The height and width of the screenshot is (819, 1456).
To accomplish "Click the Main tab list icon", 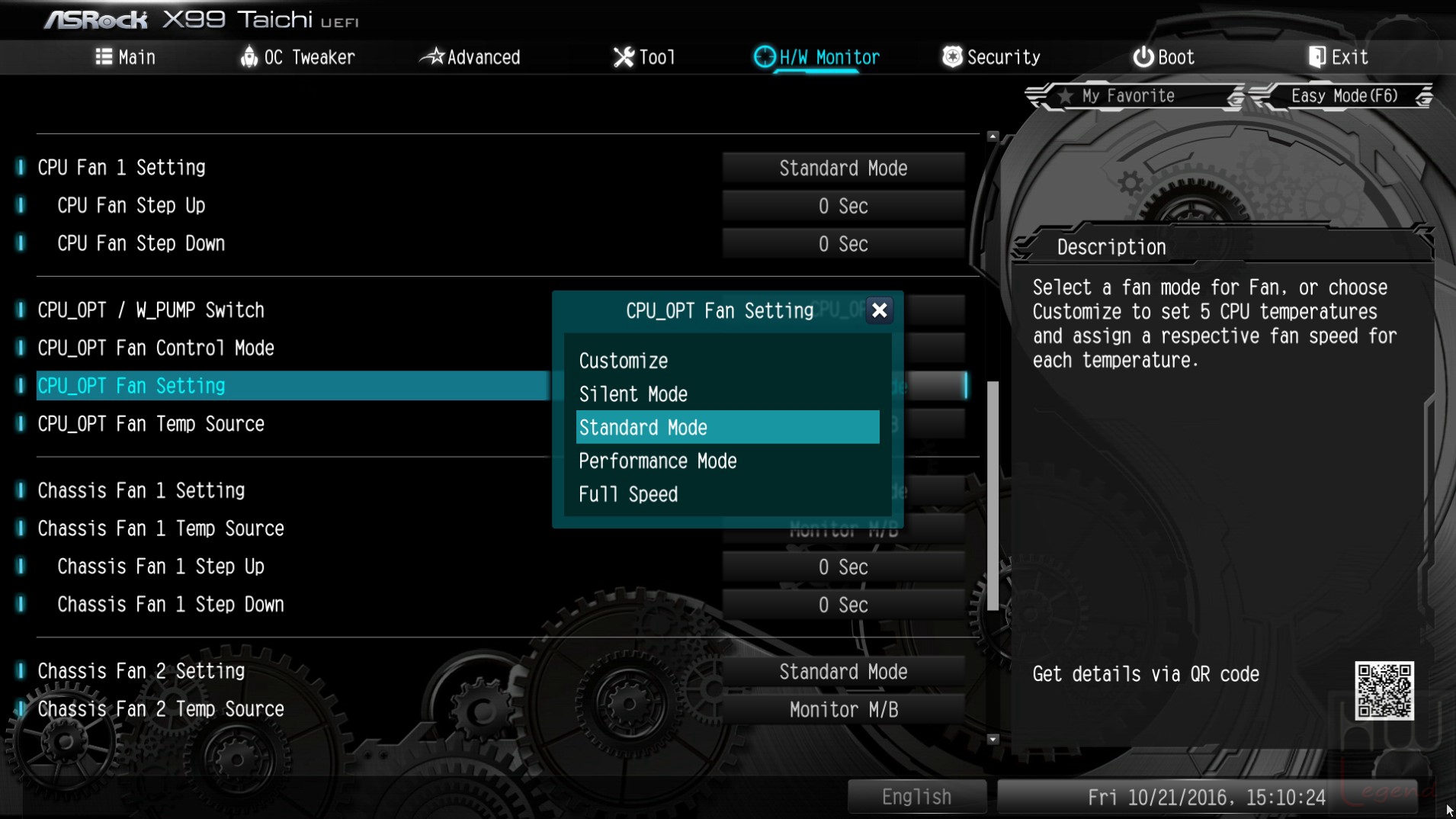I will tap(104, 57).
